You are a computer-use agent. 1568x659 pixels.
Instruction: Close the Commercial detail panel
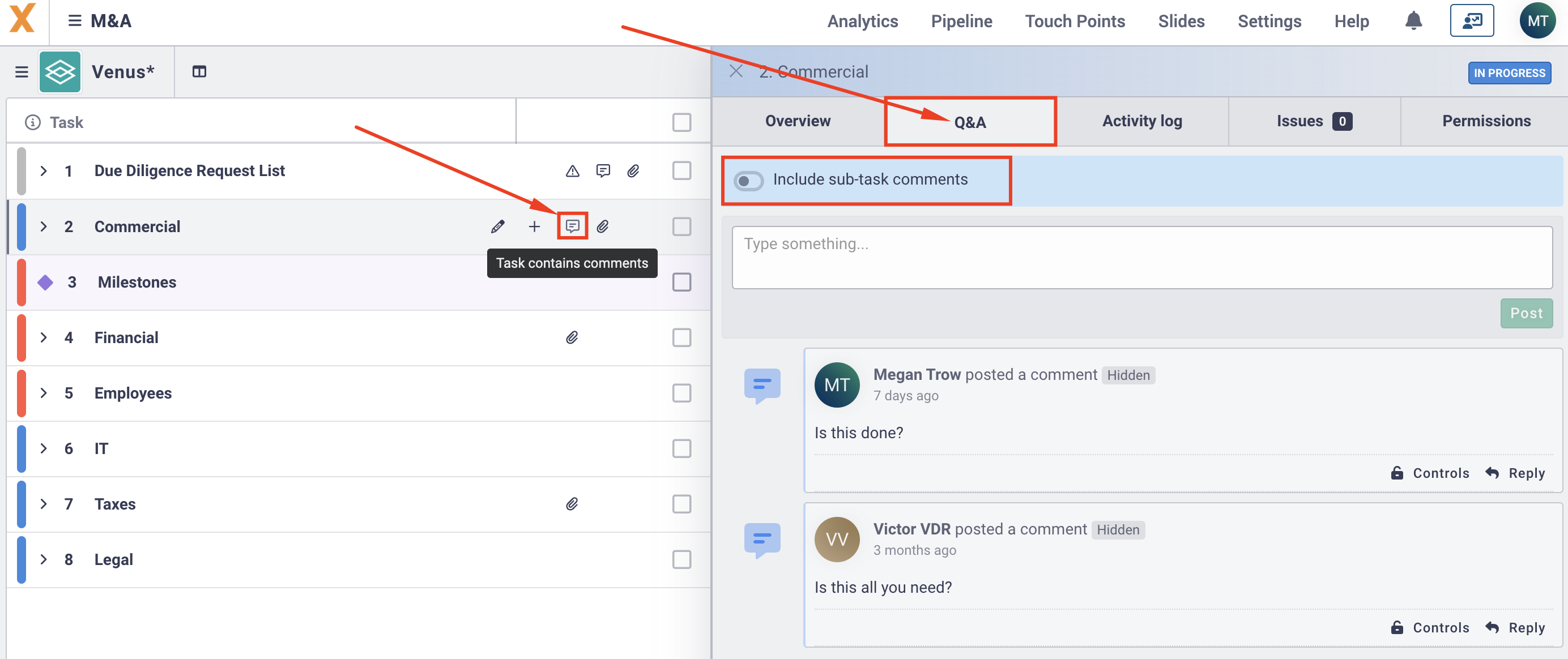735,71
